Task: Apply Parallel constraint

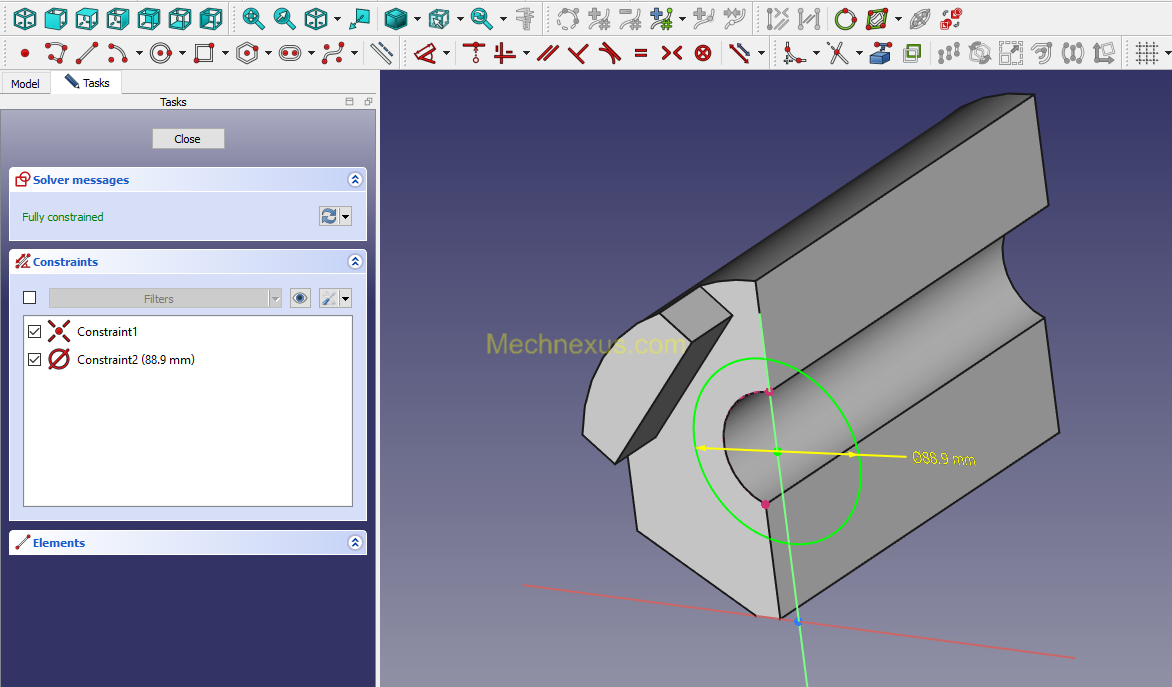Action: [548, 53]
